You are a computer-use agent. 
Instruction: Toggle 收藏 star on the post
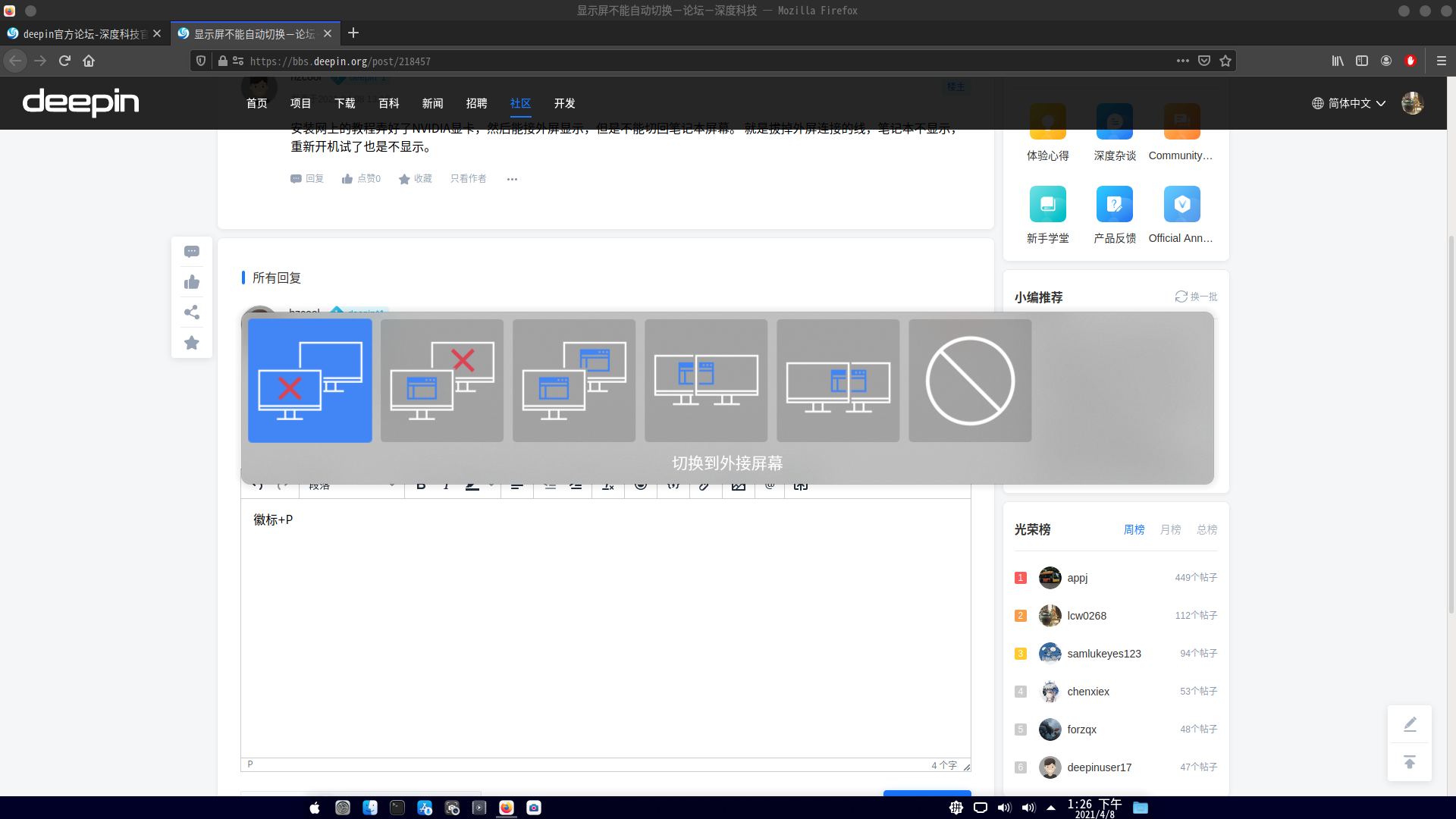[x=416, y=179]
